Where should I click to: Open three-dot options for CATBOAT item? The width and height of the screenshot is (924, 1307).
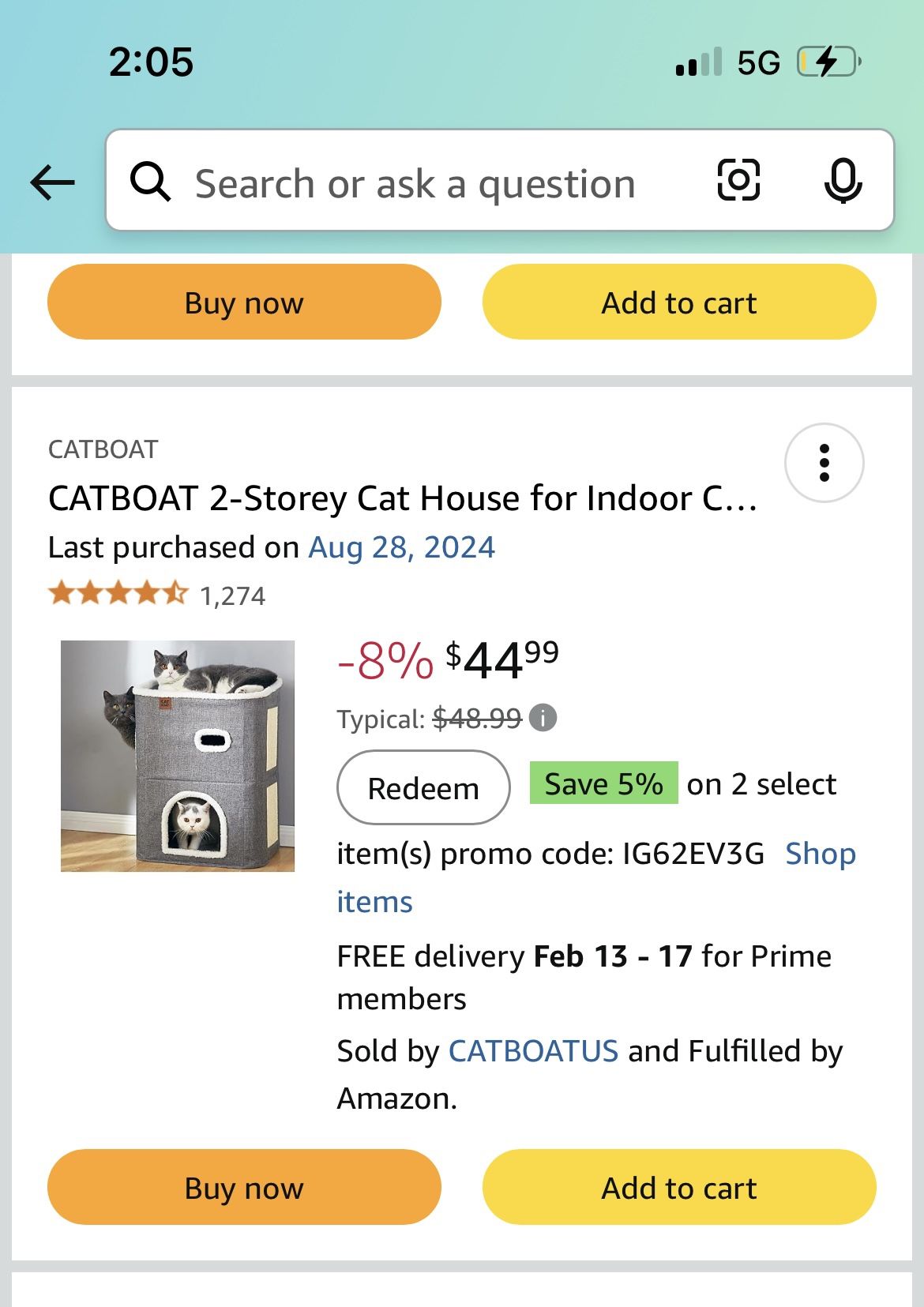coord(824,463)
